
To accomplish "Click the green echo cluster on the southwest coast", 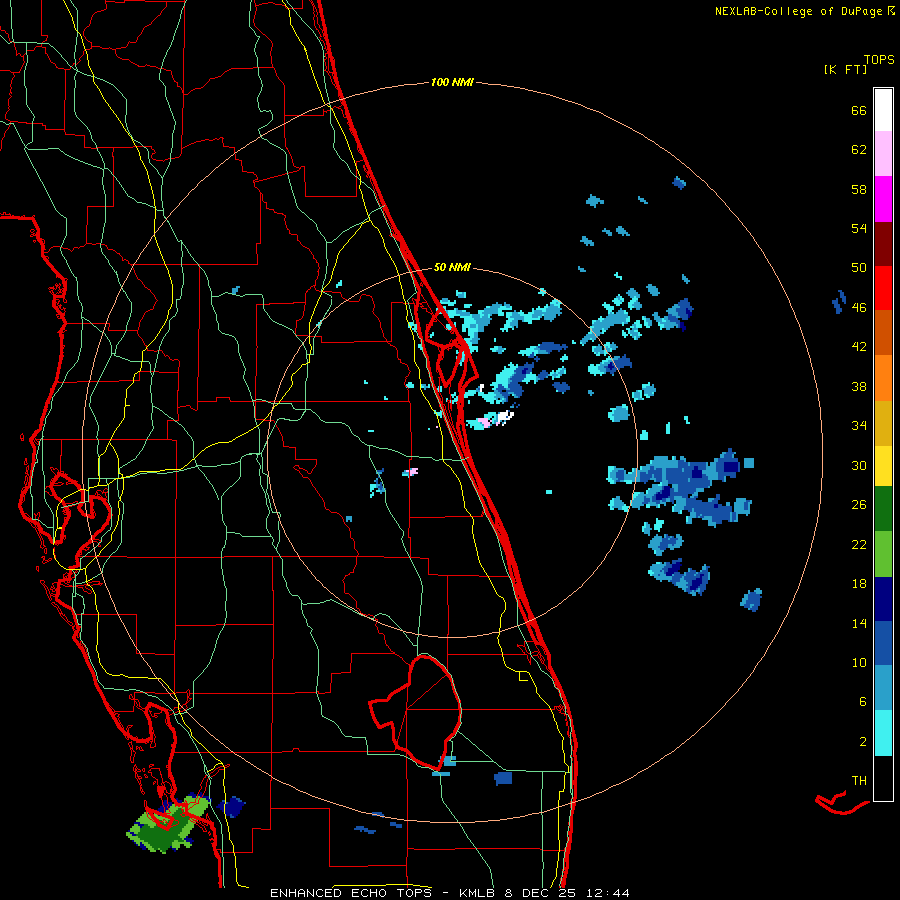I will 168,824.
